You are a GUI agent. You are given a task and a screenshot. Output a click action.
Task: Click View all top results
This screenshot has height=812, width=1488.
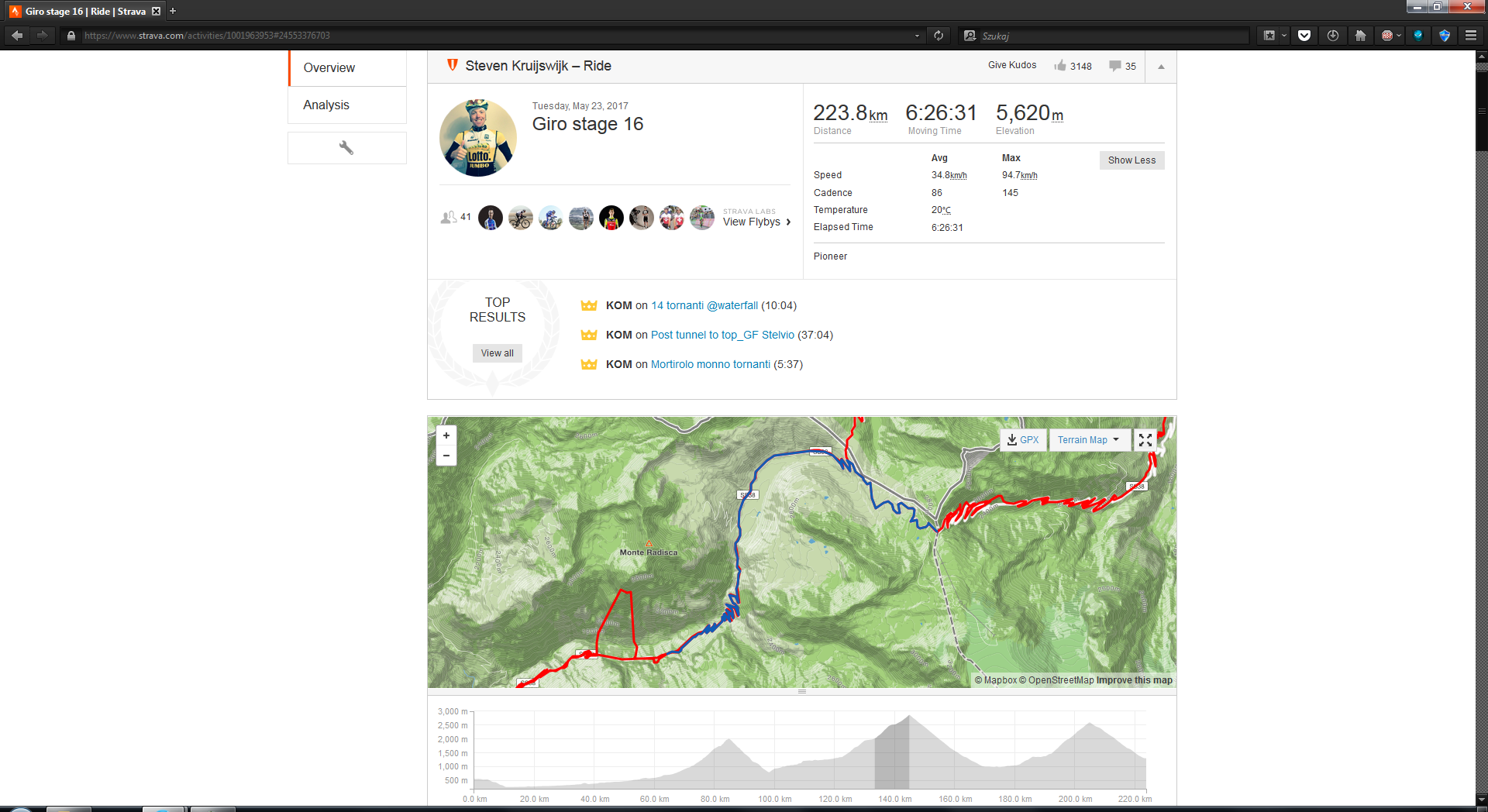point(497,353)
